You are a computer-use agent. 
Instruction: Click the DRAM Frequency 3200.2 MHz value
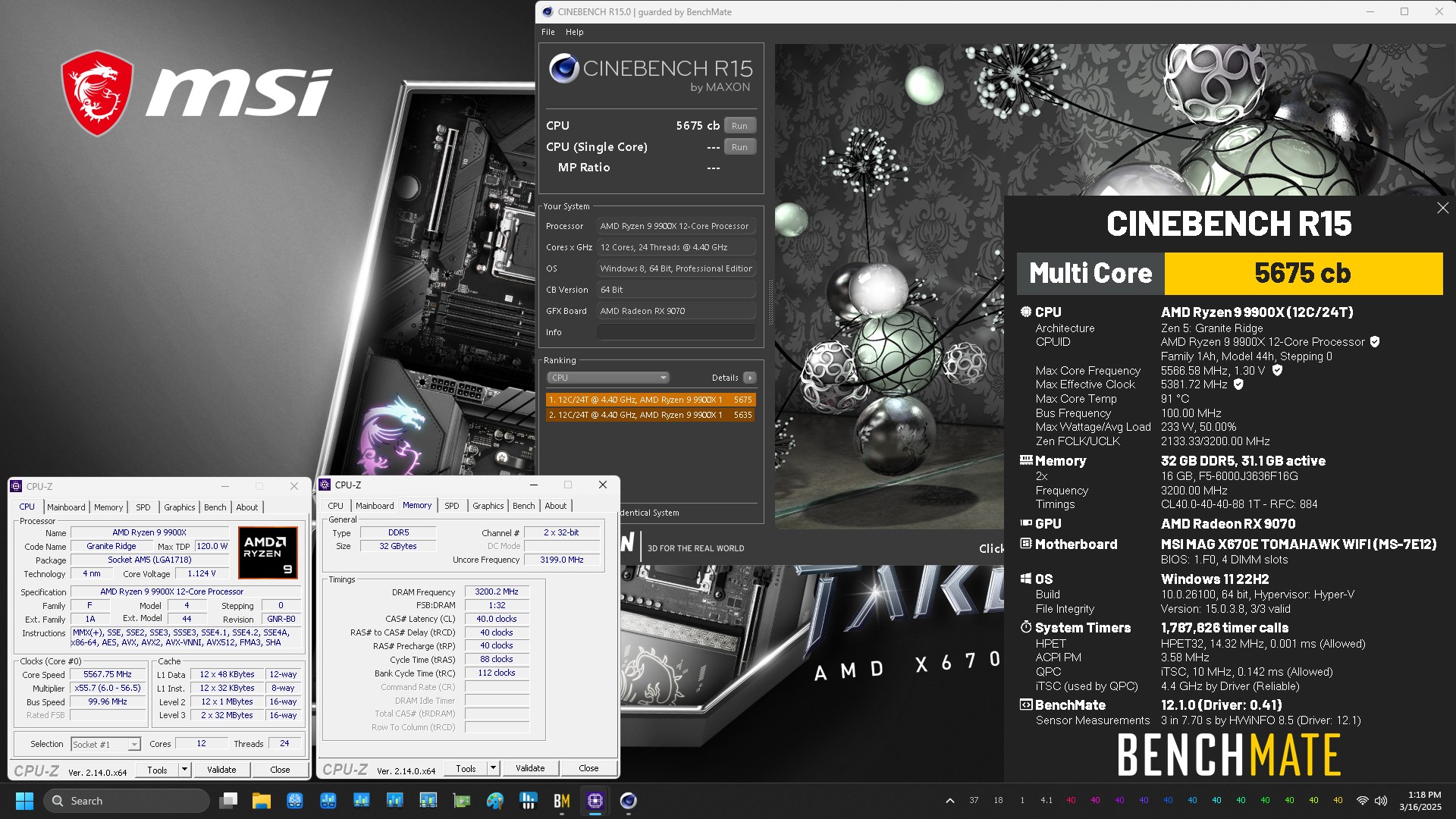click(497, 591)
